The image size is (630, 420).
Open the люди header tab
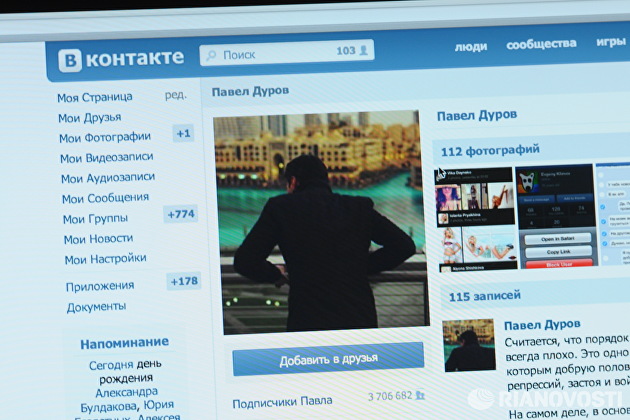coord(470,47)
